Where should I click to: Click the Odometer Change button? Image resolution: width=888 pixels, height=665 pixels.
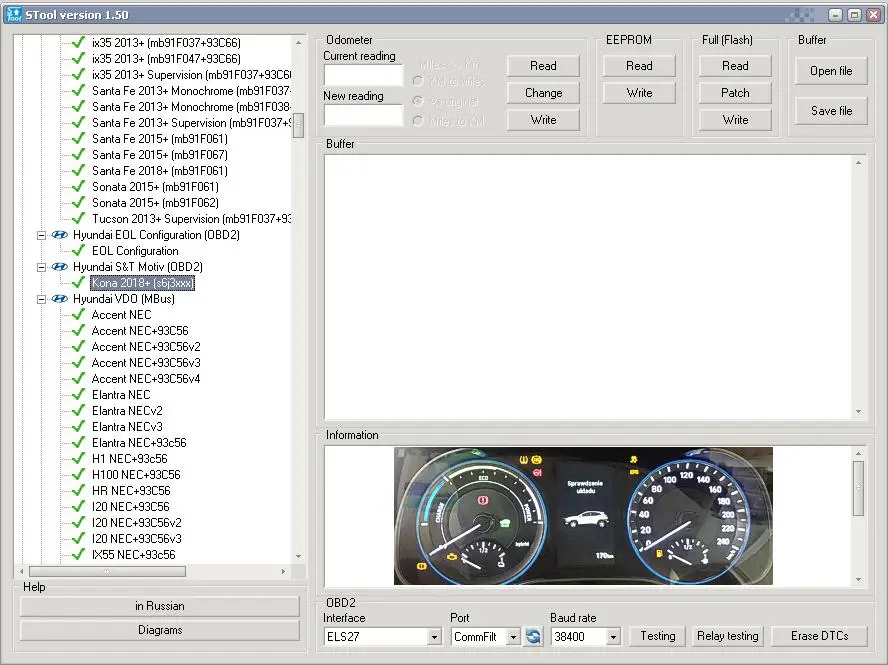[x=543, y=93]
